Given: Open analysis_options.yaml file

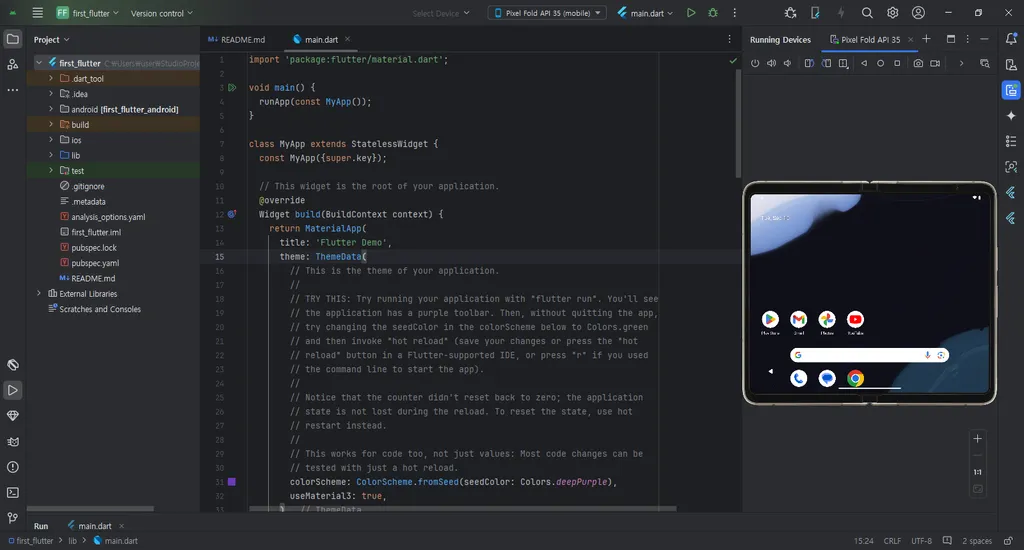Looking at the screenshot, I should click(x=108, y=217).
